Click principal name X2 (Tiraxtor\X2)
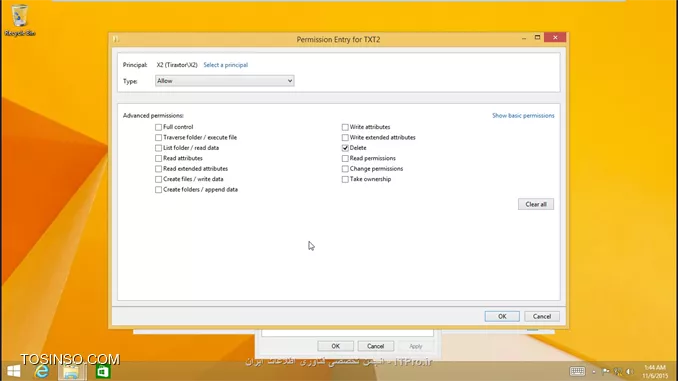 tap(177, 65)
